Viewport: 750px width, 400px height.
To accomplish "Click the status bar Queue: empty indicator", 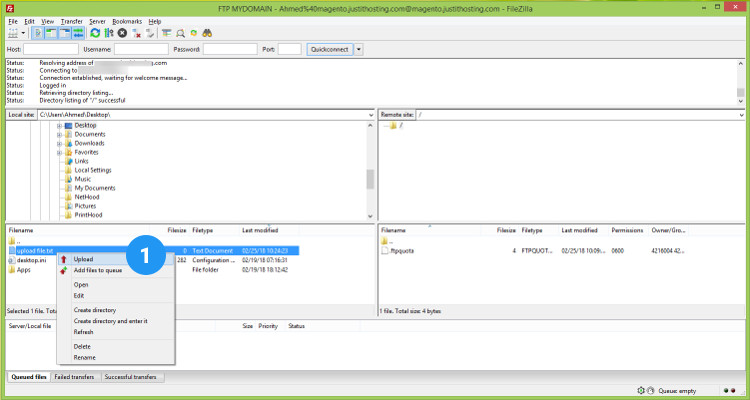I will point(677,391).
